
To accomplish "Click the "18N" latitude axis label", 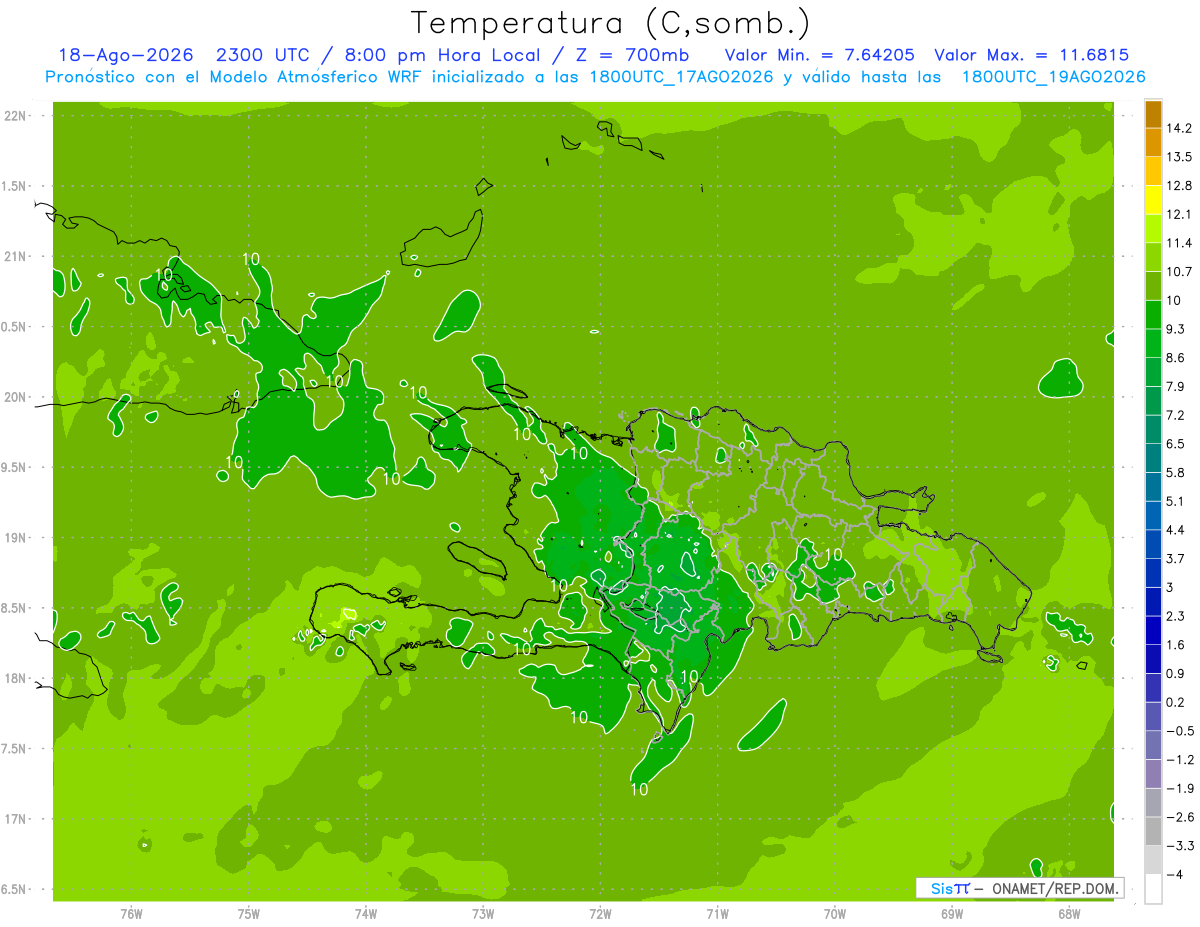I will tap(15, 678).
